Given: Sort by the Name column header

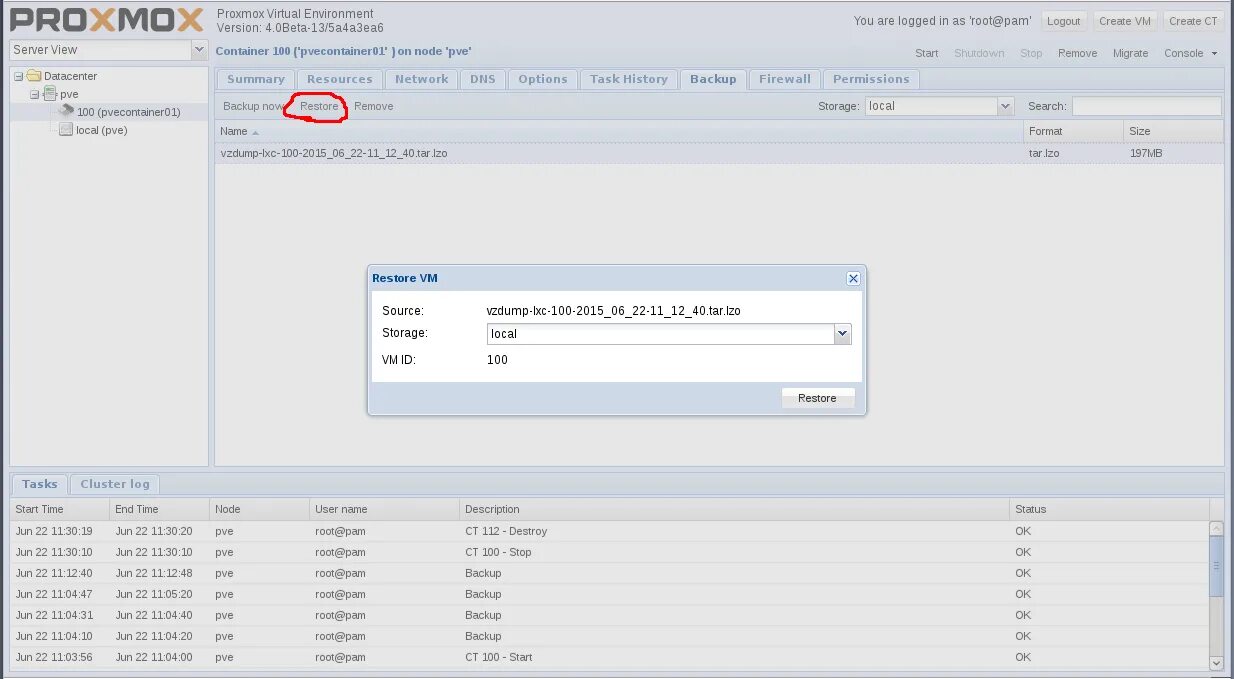Looking at the screenshot, I should click(x=619, y=131).
